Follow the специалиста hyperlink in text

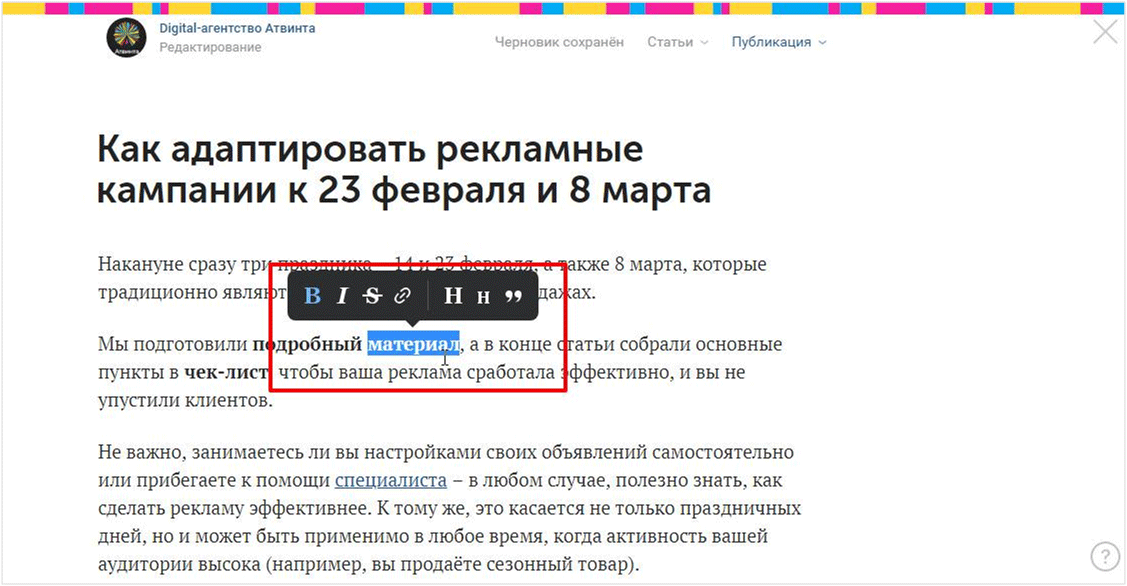390,480
